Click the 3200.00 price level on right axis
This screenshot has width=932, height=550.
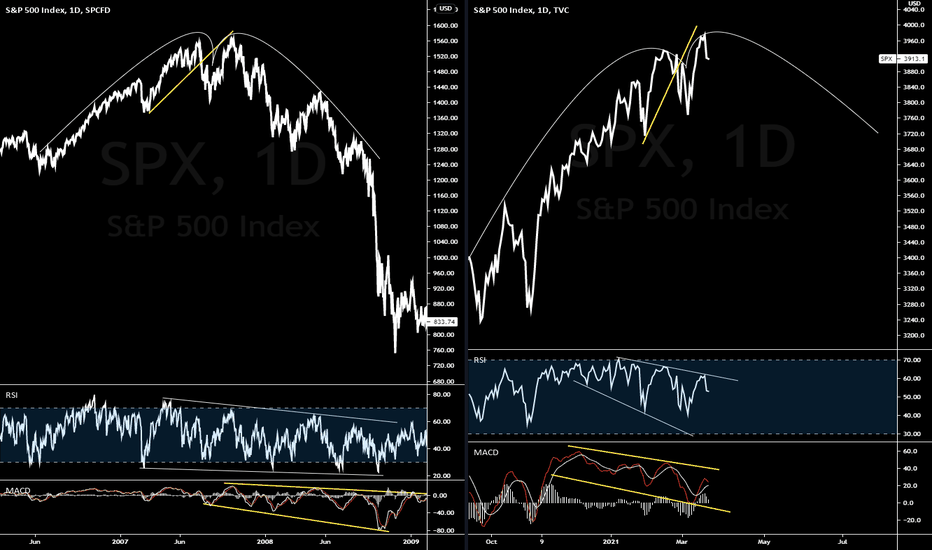coord(914,335)
